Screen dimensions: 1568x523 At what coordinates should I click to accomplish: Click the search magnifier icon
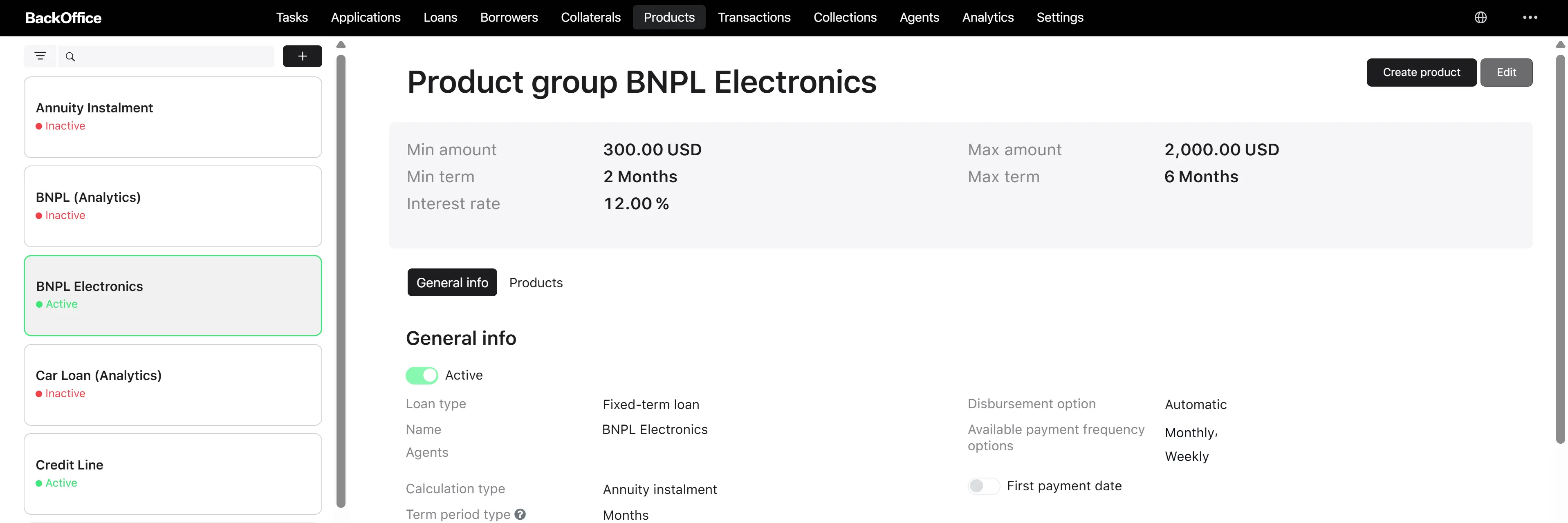pyautogui.click(x=70, y=56)
